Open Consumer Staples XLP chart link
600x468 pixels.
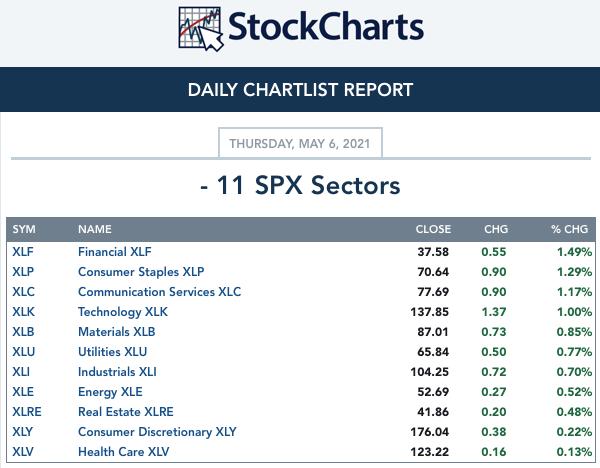click(x=141, y=272)
